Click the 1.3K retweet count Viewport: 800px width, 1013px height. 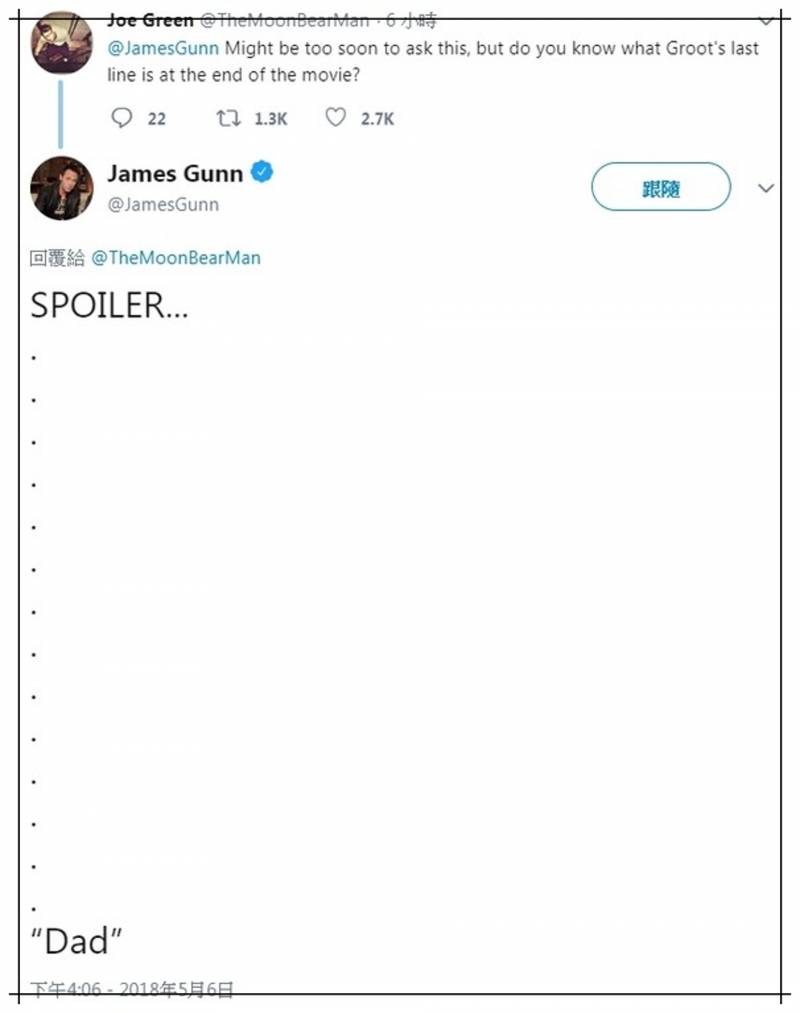click(x=270, y=119)
